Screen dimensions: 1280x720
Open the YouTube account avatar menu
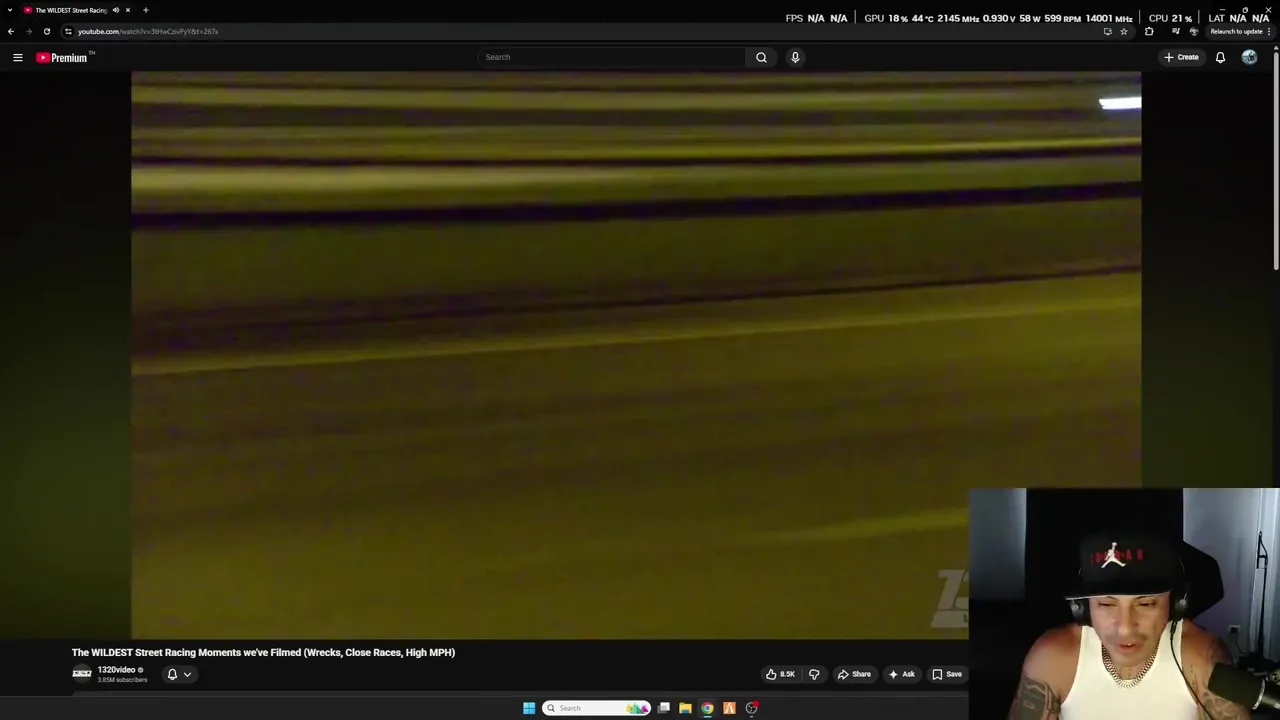click(1249, 57)
